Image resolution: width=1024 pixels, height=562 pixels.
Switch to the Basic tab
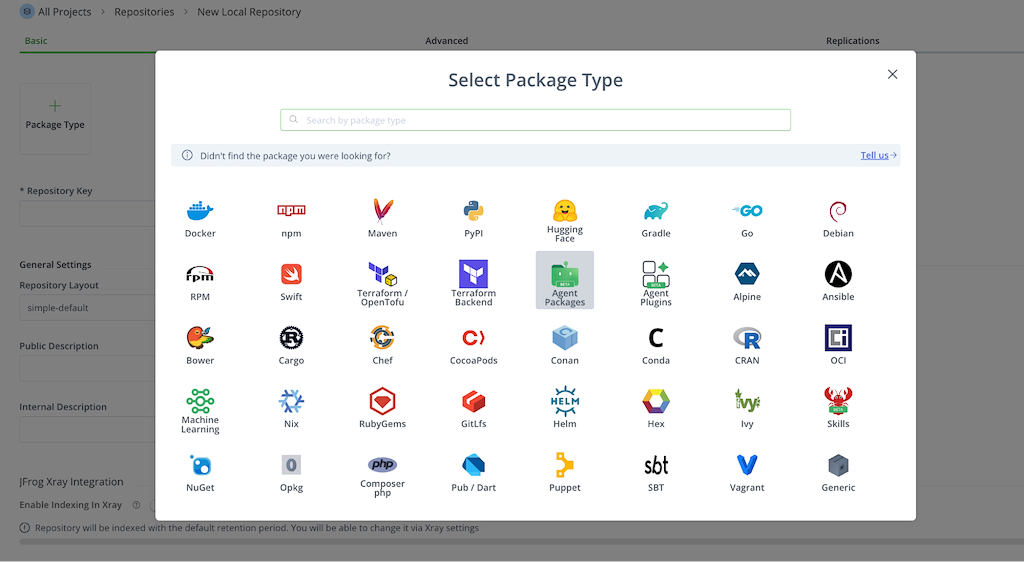(36, 40)
